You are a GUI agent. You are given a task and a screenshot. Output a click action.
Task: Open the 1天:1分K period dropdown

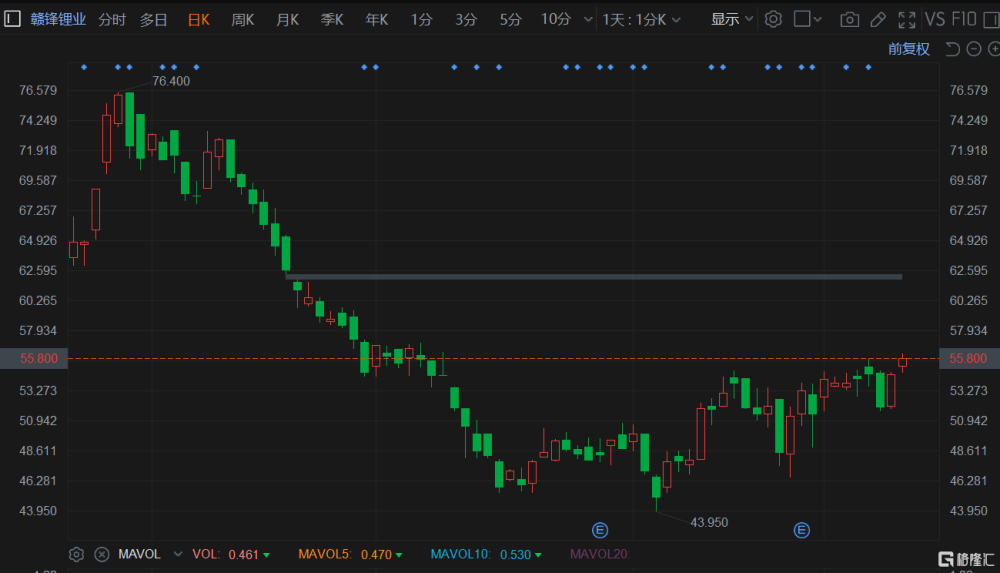click(x=640, y=19)
